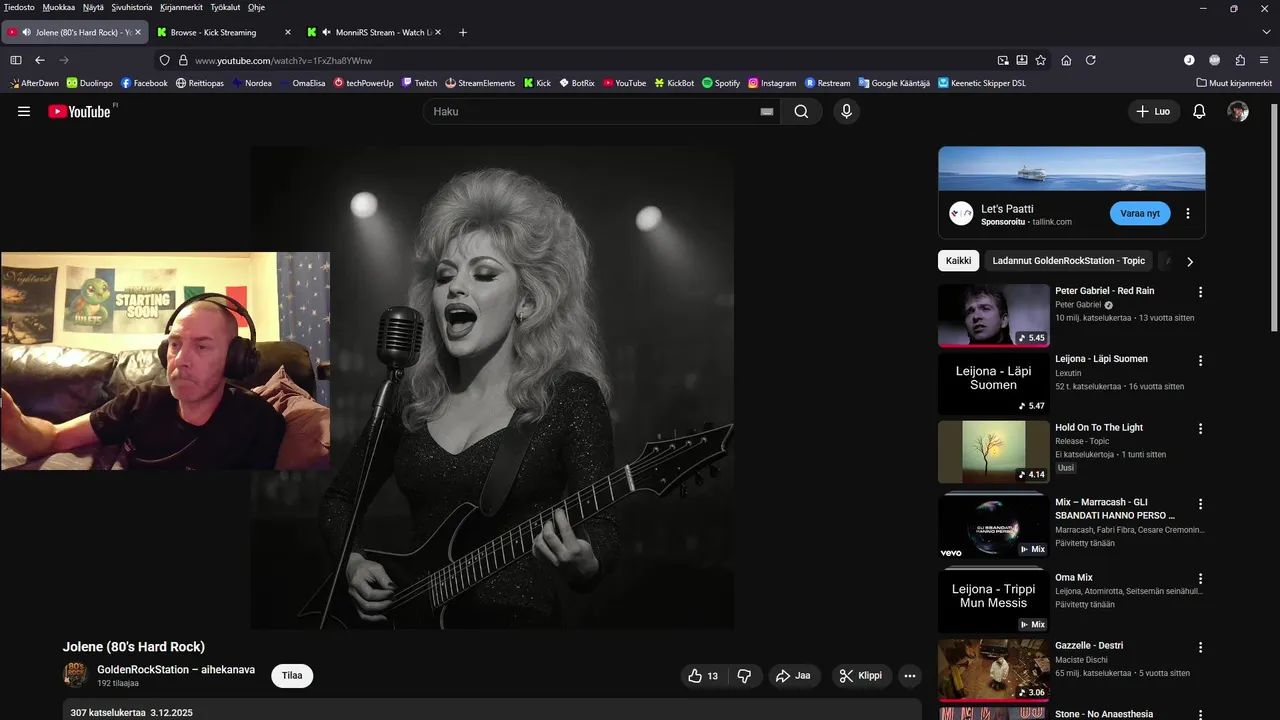Select the Kaikki filter chip
The height and width of the screenshot is (720, 1280).
click(x=958, y=261)
